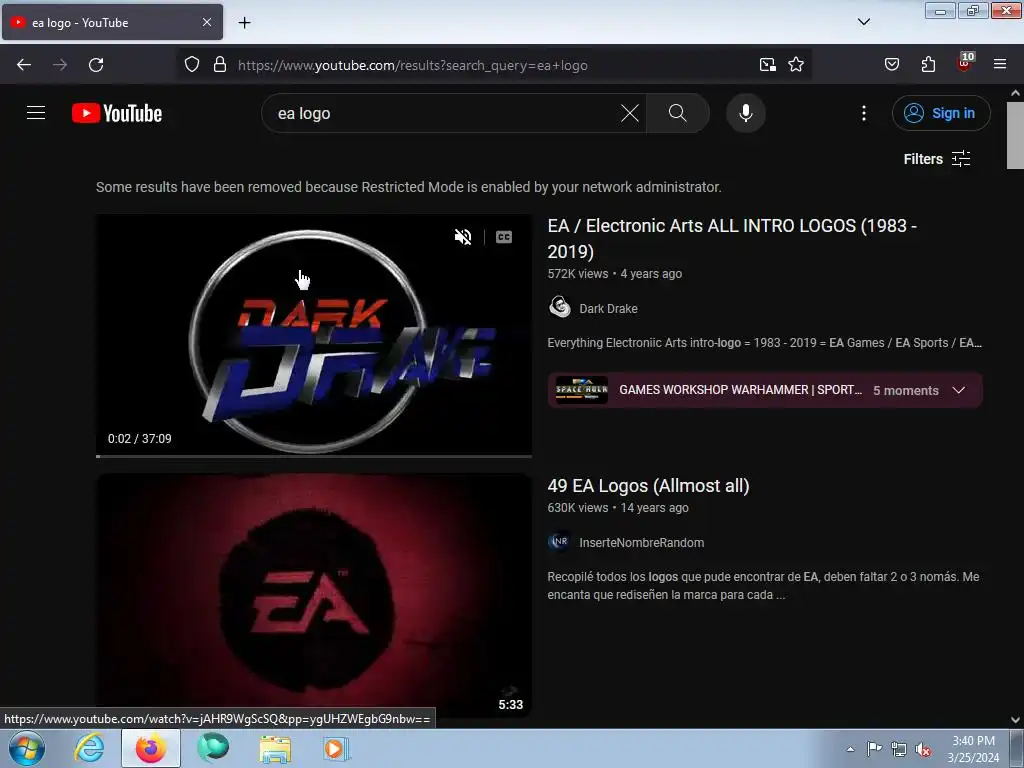1024x768 pixels.
Task: Click the Dark Drake preview thumbnail
Action: click(x=313, y=334)
